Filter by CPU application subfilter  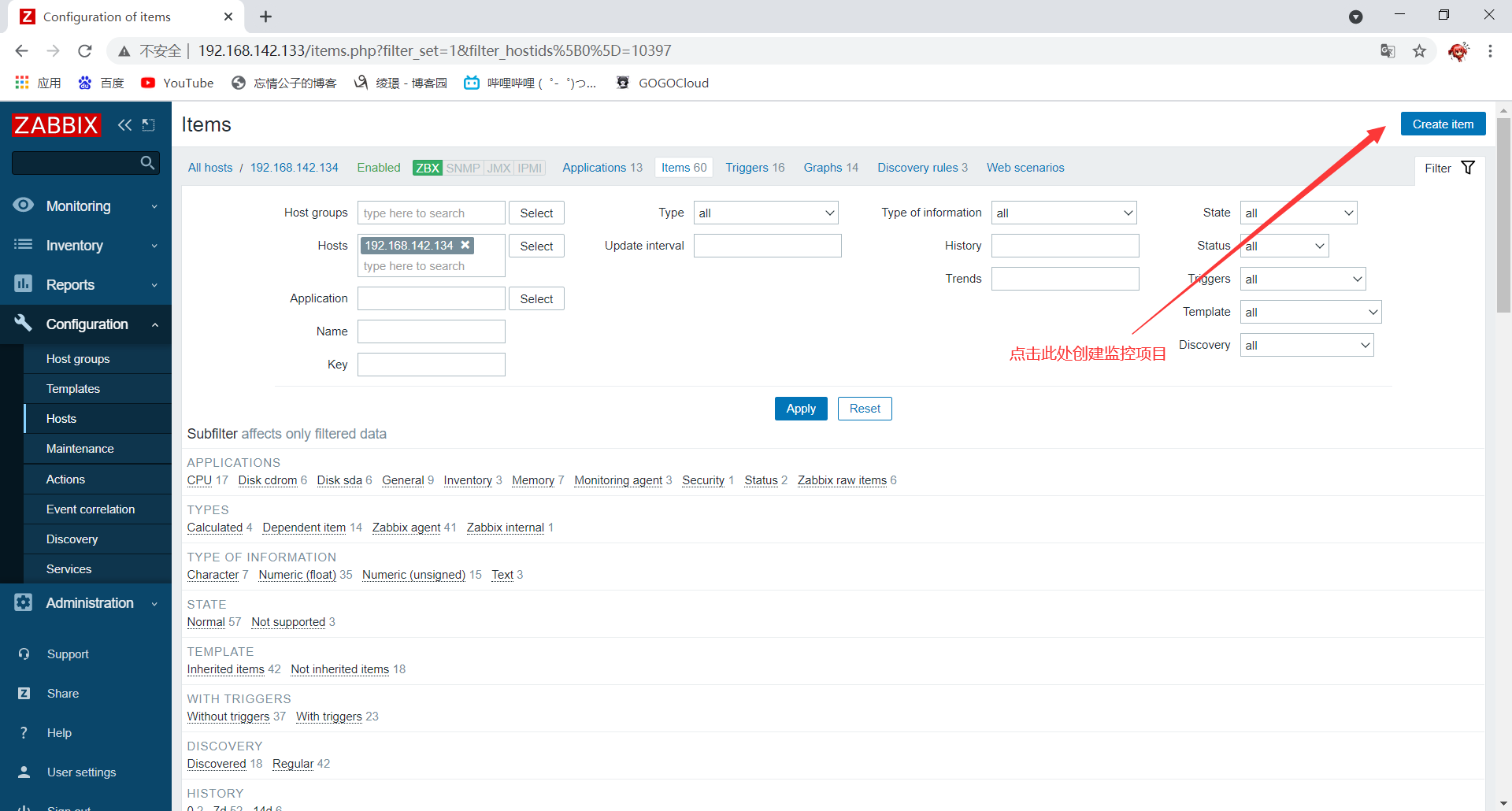(x=199, y=480)
